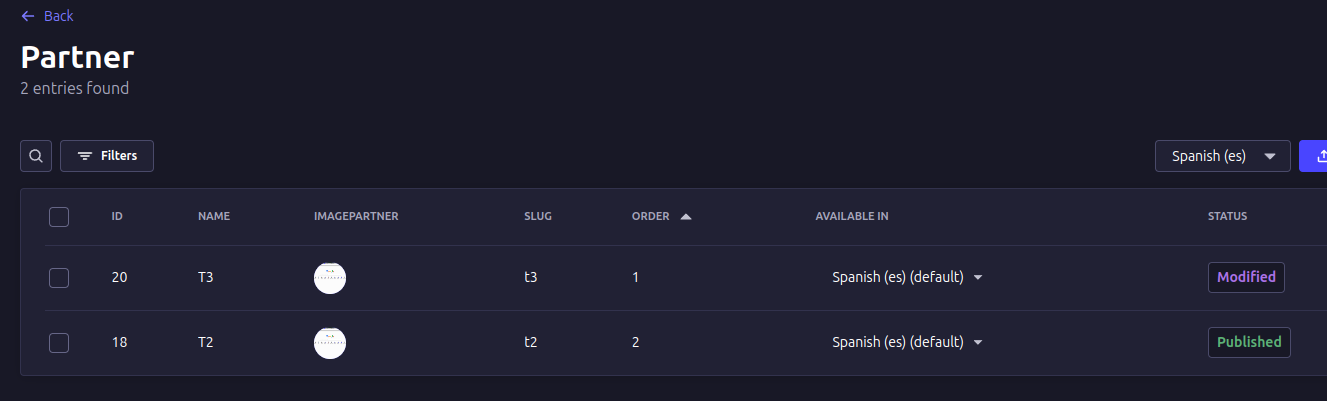Sort by the SLUG column header
This screenshot has width=1327, height=401.
pos(538,216)
